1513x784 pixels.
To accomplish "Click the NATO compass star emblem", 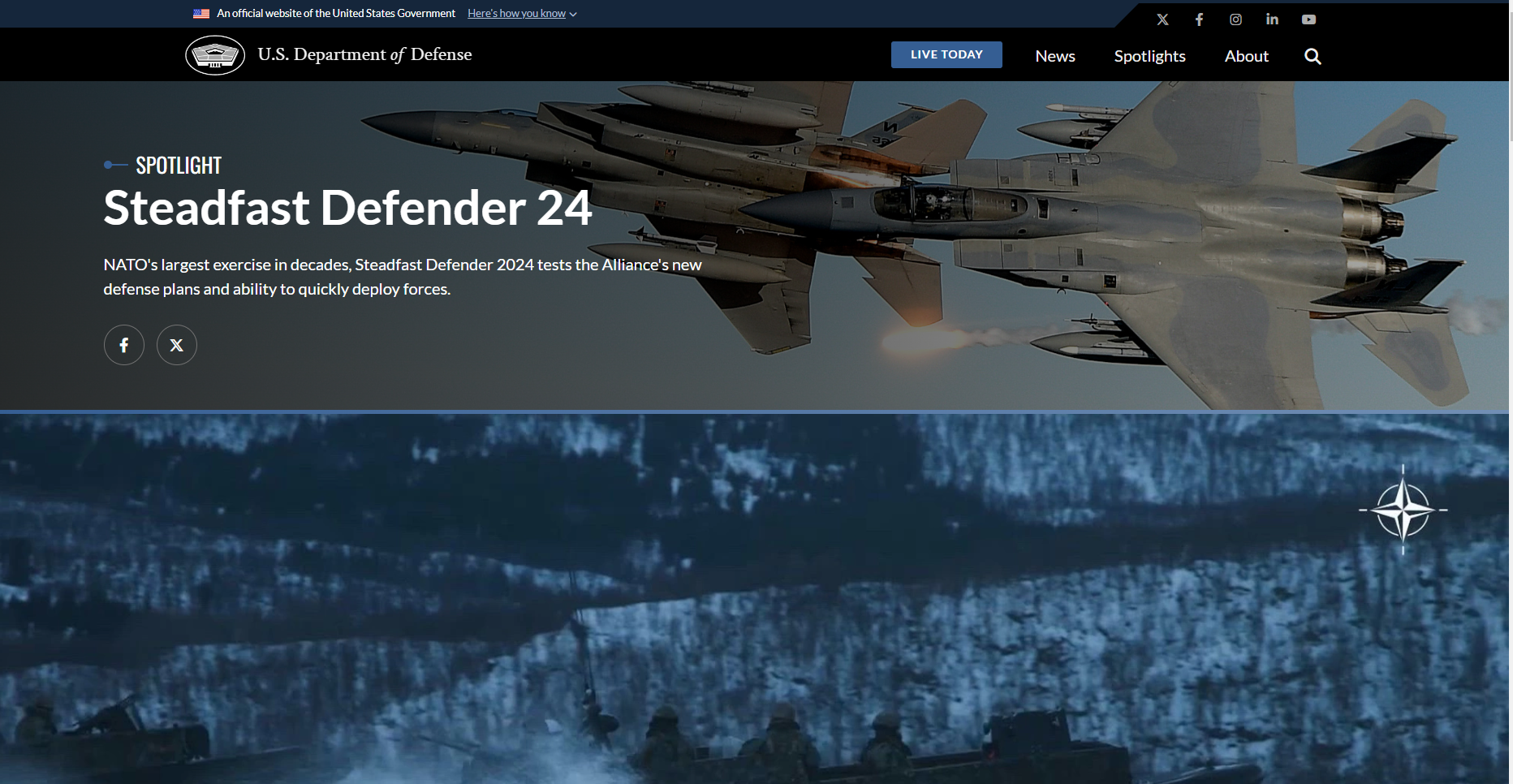I will point(1403,510).
